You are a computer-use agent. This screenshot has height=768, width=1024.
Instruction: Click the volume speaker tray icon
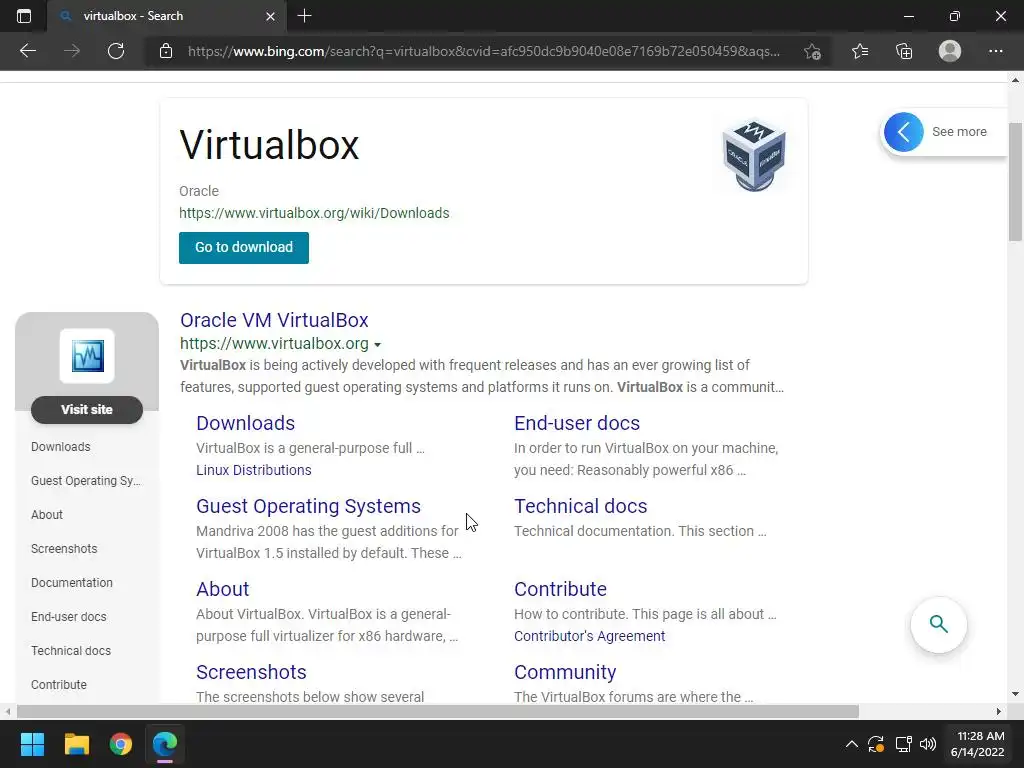tap(928, 744)
